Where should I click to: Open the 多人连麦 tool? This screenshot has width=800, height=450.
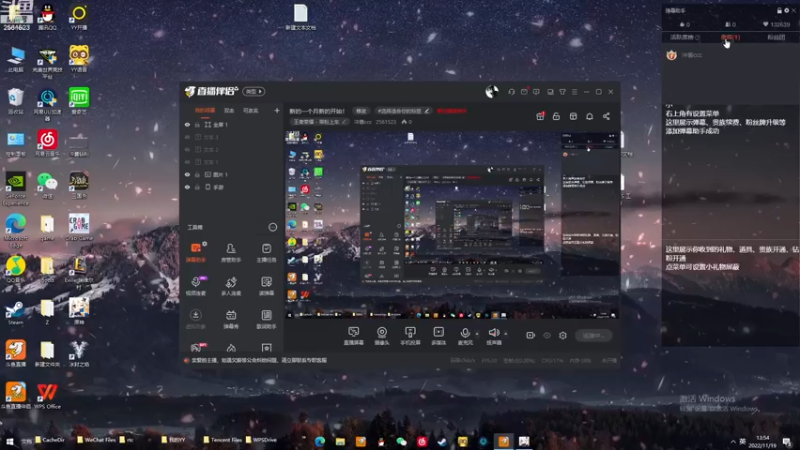click(x=231, y=286)
